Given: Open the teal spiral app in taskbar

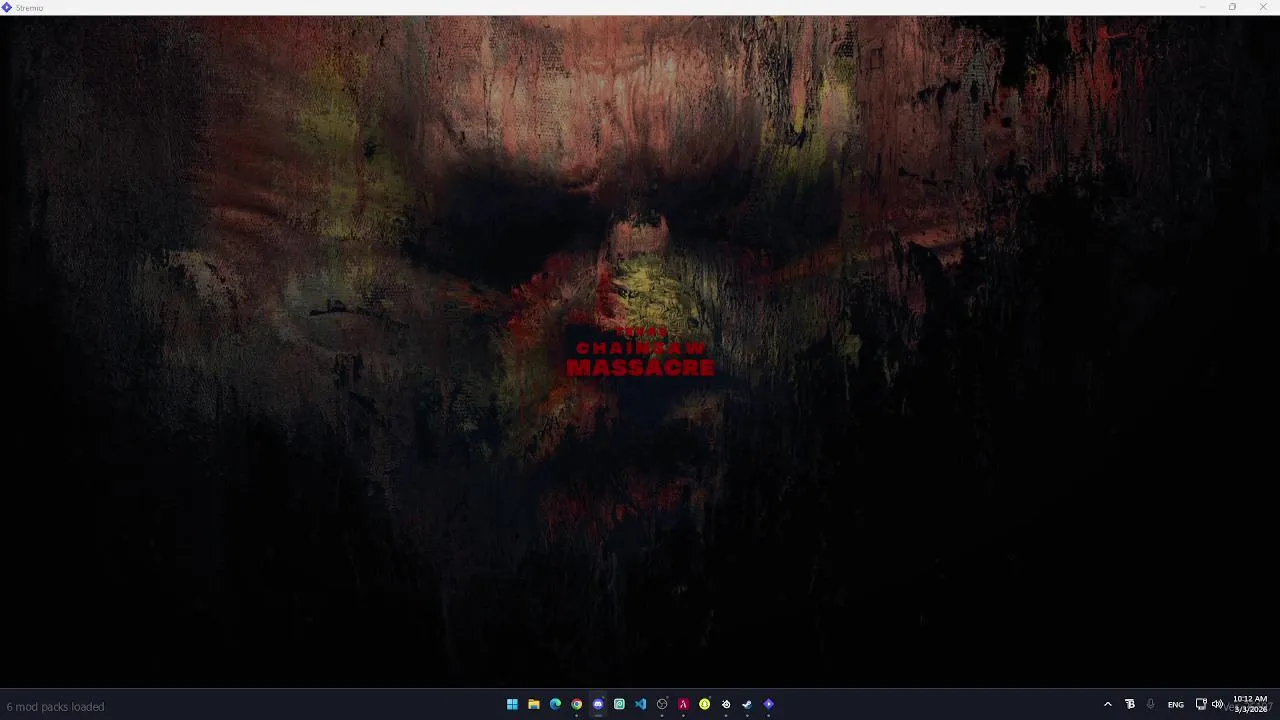Looking at the screenshot, I should pos(619,704).
